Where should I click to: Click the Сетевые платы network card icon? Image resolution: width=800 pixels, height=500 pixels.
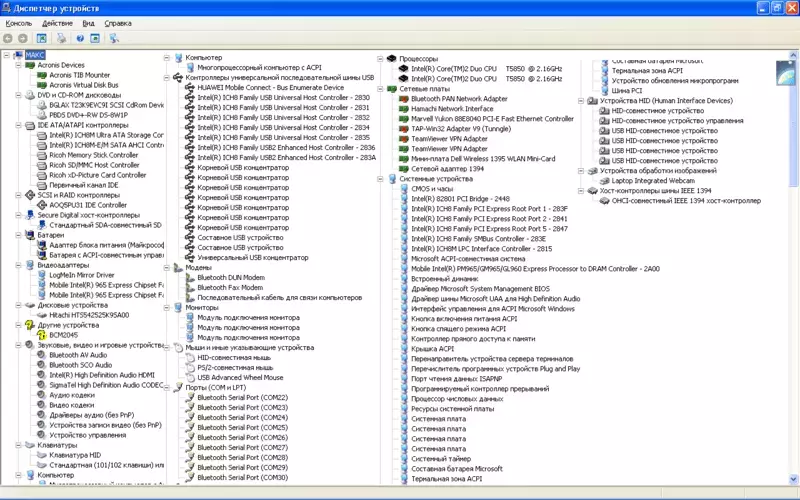[x=392, y=89]
